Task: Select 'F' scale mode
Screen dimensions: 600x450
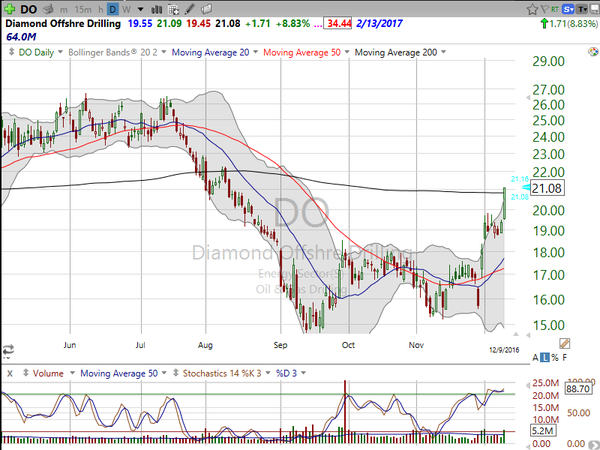Action: 565,358
